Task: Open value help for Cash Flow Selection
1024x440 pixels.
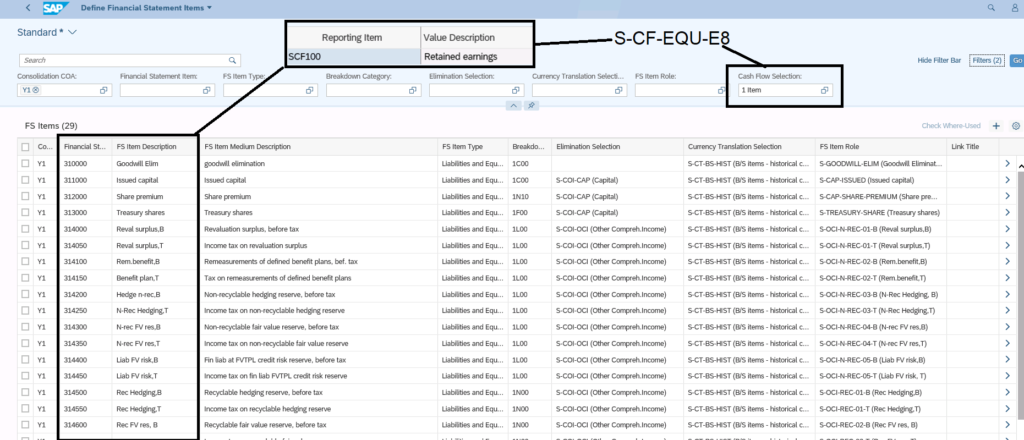Action: click(x=824, y=90)
